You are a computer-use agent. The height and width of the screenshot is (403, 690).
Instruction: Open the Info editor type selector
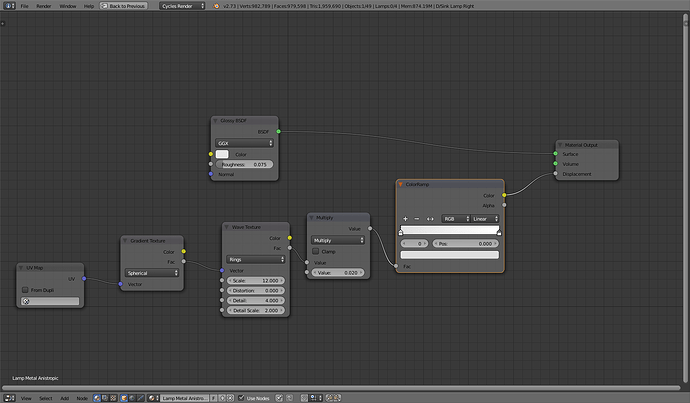click(x=9, y=6)
